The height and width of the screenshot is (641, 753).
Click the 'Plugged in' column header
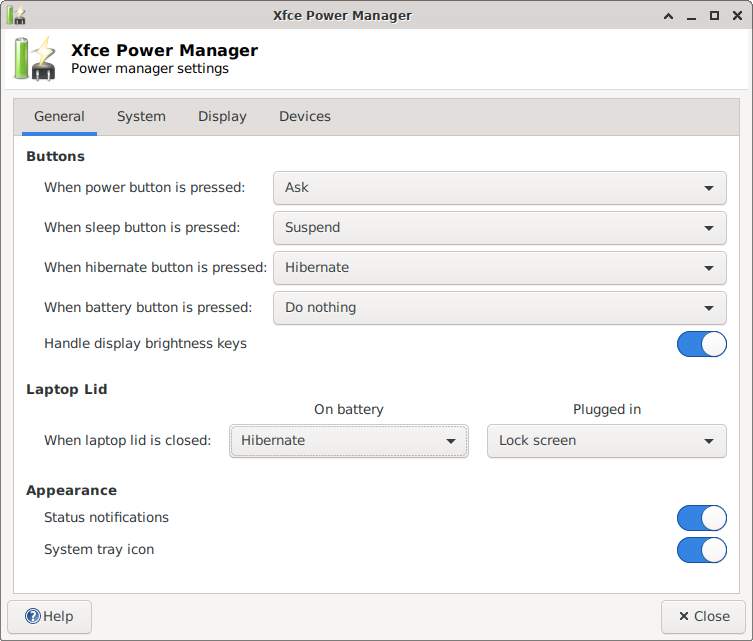[607, 410]
